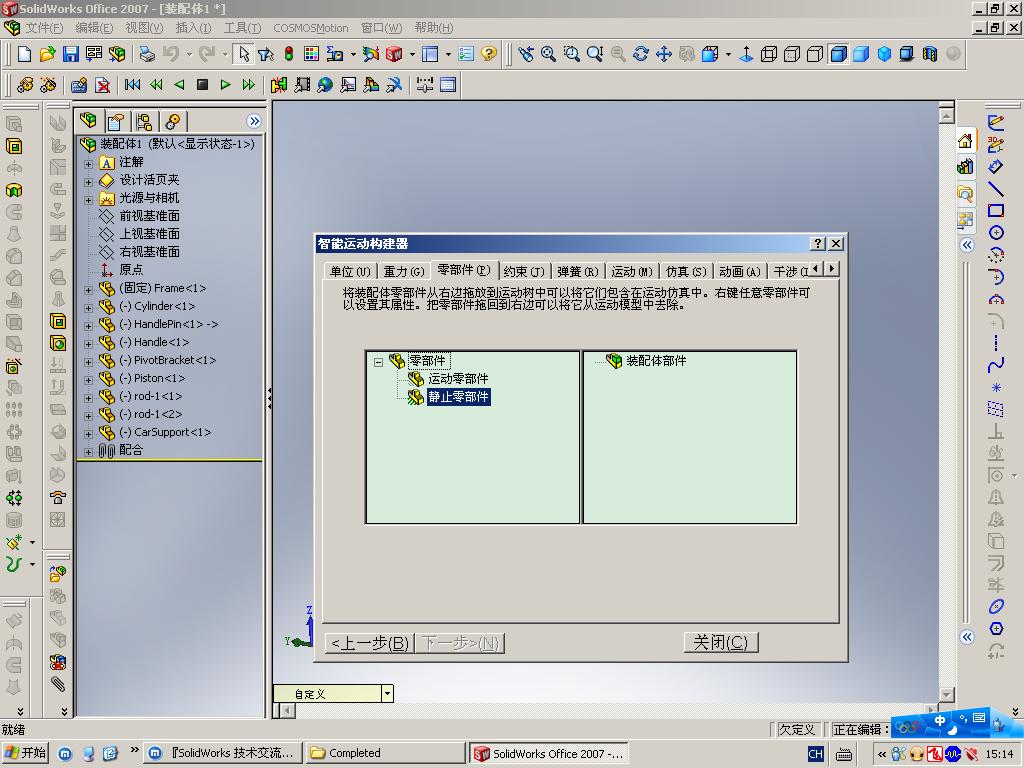Switch to the 动画(A) tab
Screen dimensions: 1024x768
[739, 271]
